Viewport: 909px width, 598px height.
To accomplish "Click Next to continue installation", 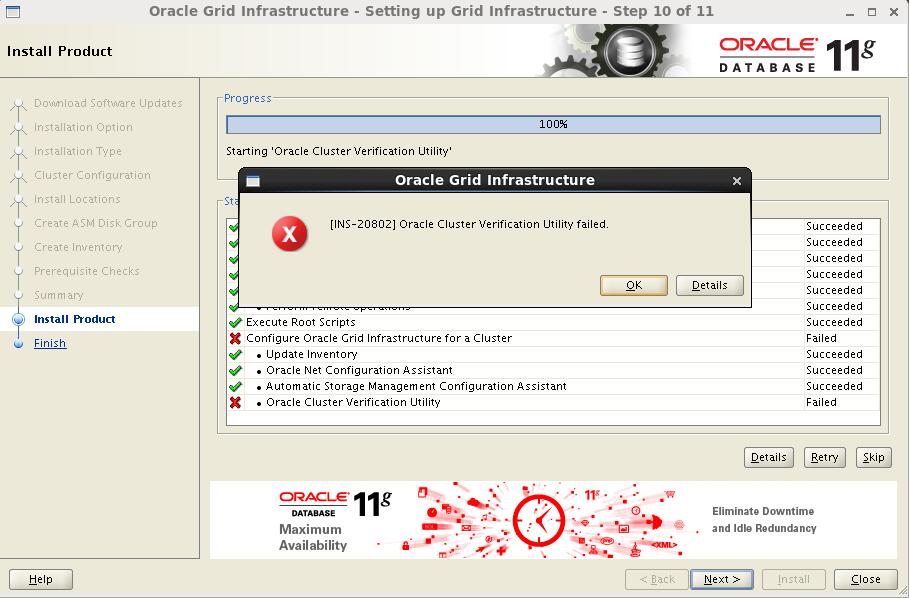I will tap(721, 579).
